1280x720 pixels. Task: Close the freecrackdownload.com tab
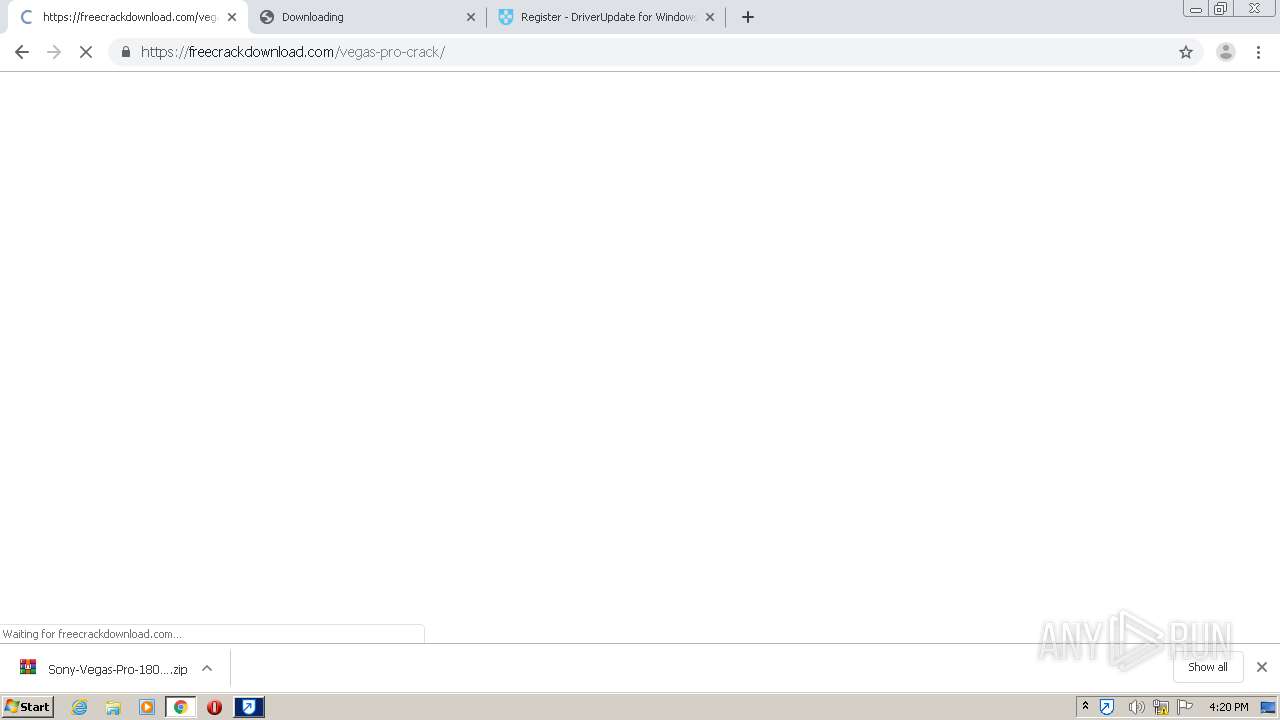[232, 17]
